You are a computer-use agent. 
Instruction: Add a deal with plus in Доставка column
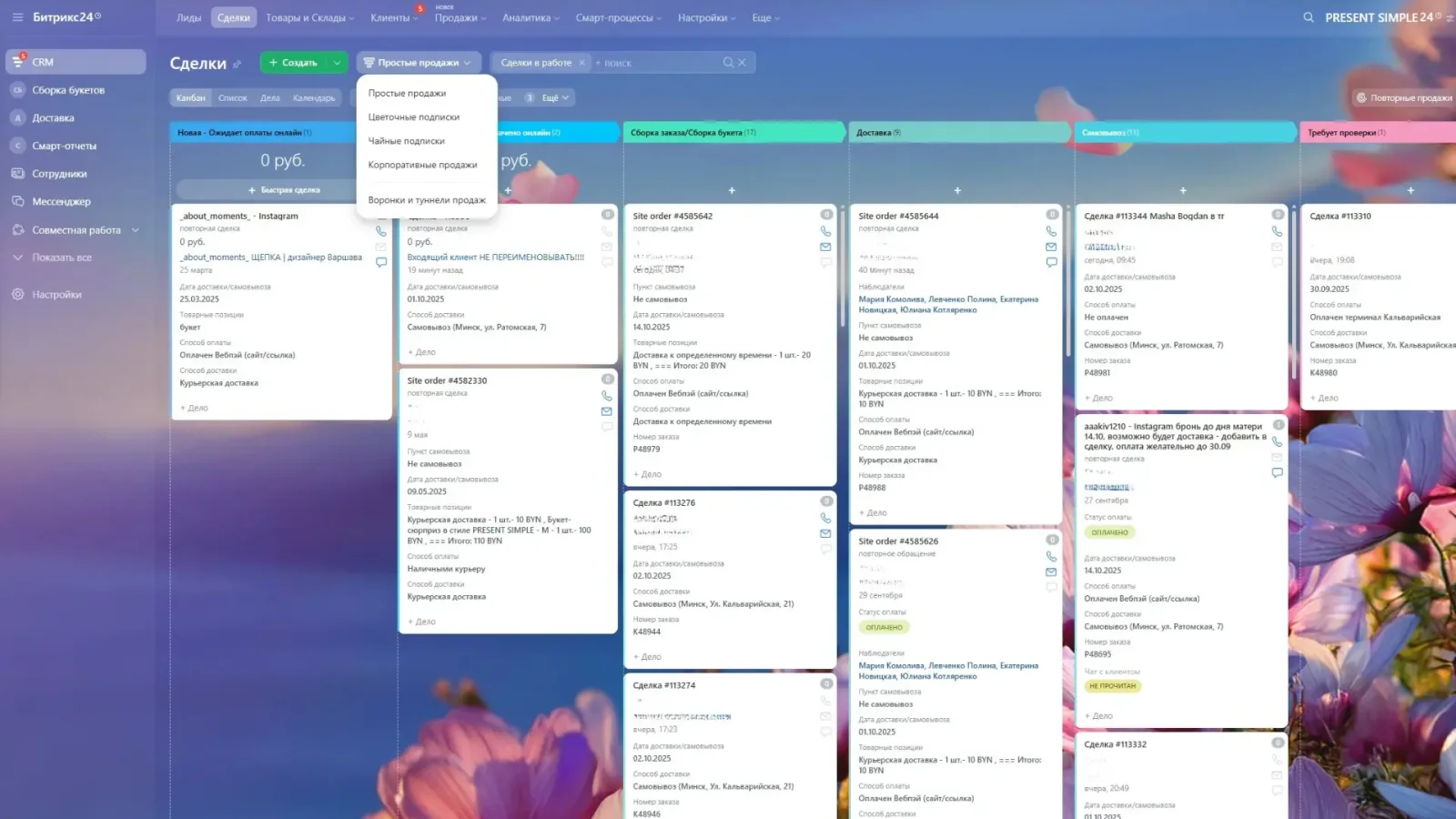tap(957, 190)
